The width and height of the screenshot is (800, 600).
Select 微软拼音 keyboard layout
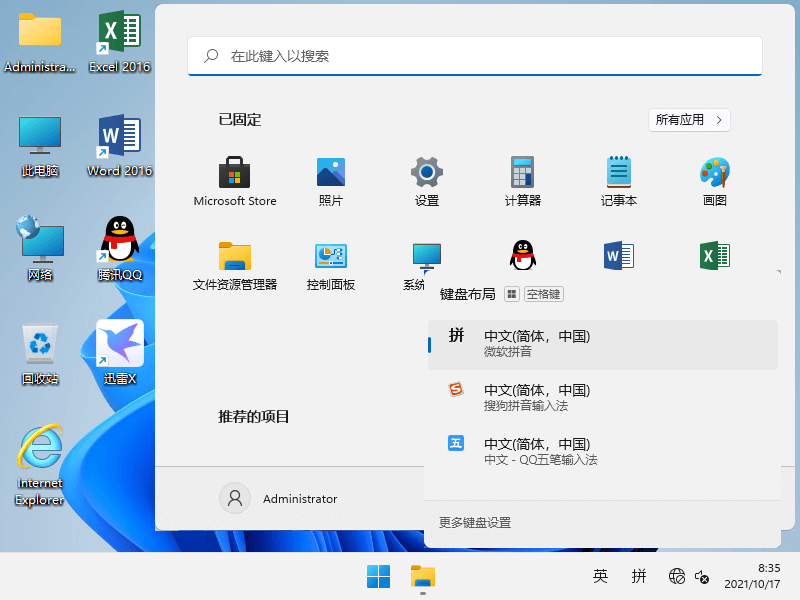point(603,344)
